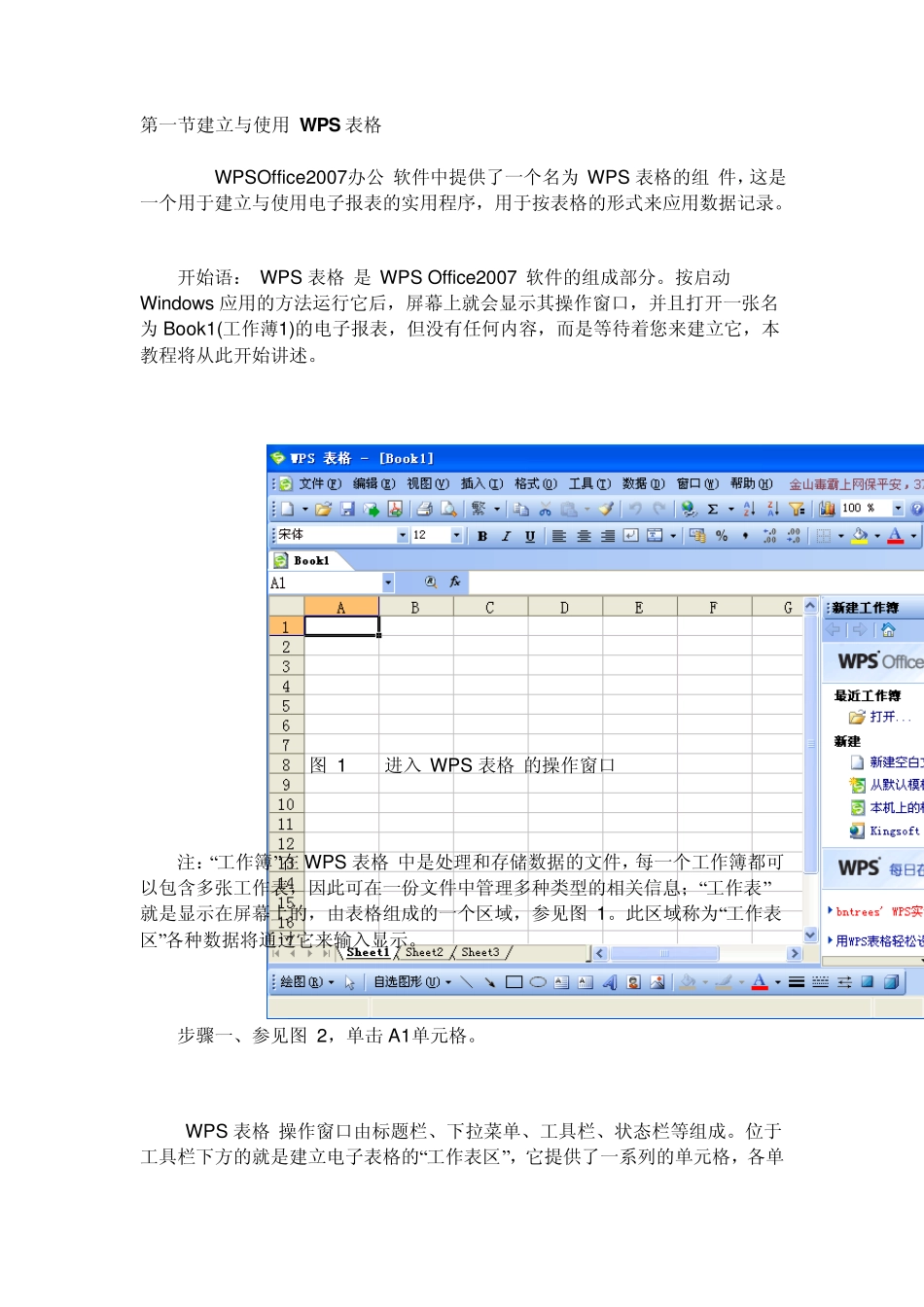
Task: Click the Export to PDF icon
Action: click(395, 509)
